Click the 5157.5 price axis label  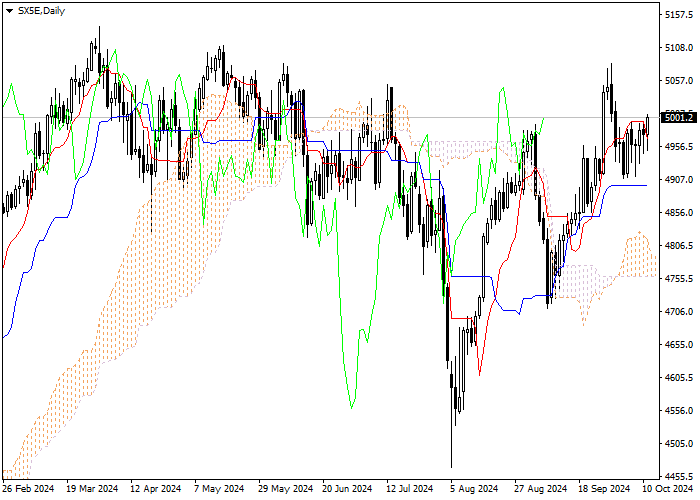tap(679, 15)
